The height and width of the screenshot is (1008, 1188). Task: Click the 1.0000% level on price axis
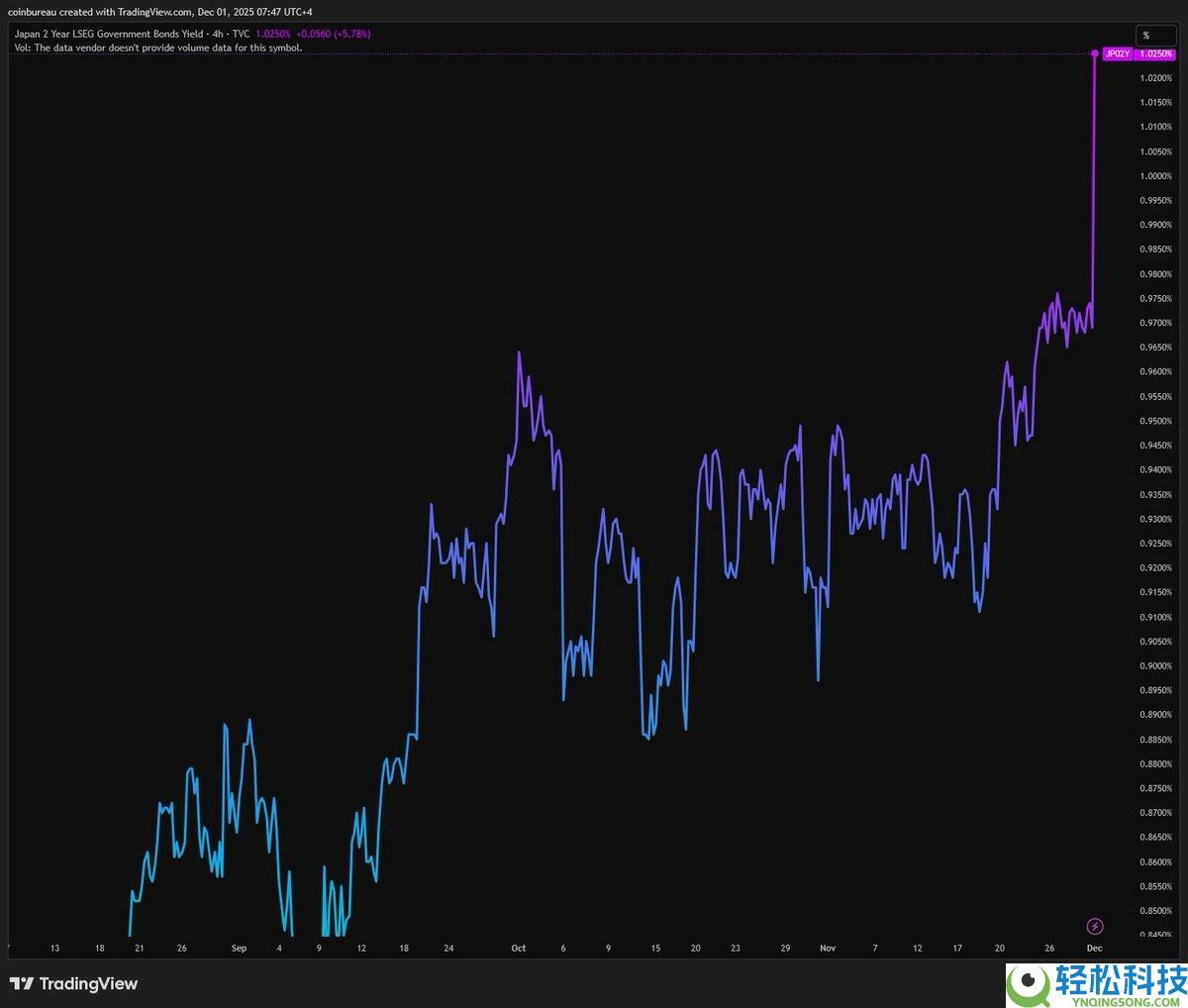pos(1155,176)
